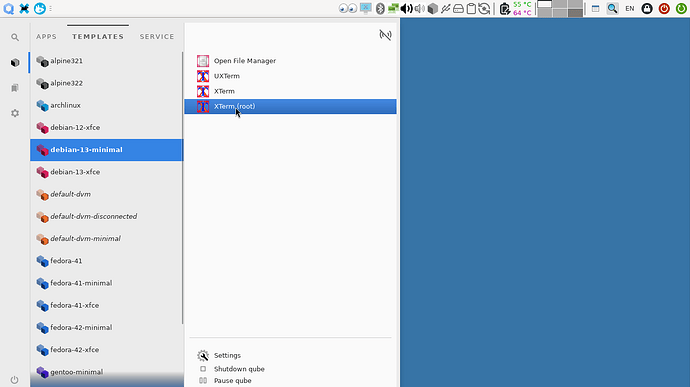Image resolution: width=690 pixels, height=387 pixels.
Task: Click the temperature sensor readout
Action: click(522, 8)
